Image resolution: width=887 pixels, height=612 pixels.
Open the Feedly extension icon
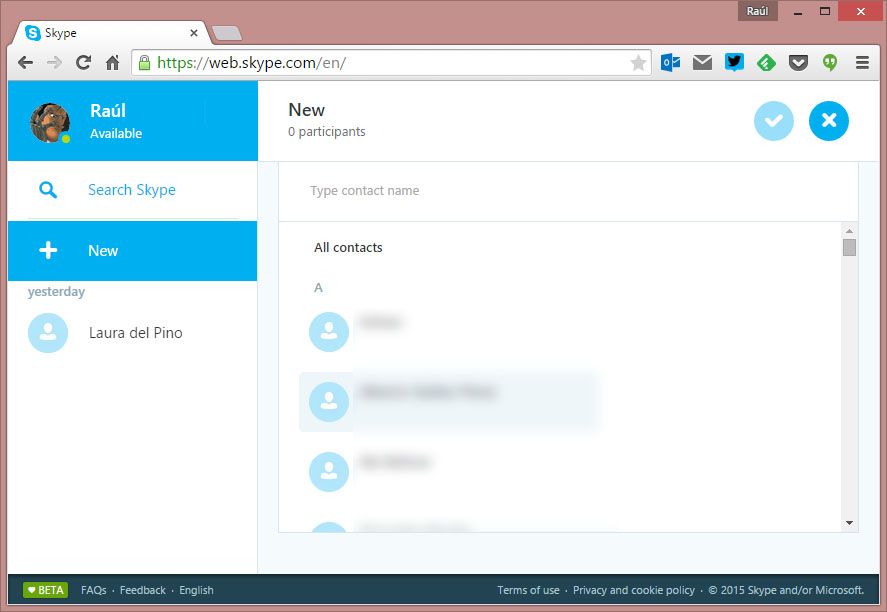tap(766, 62)
